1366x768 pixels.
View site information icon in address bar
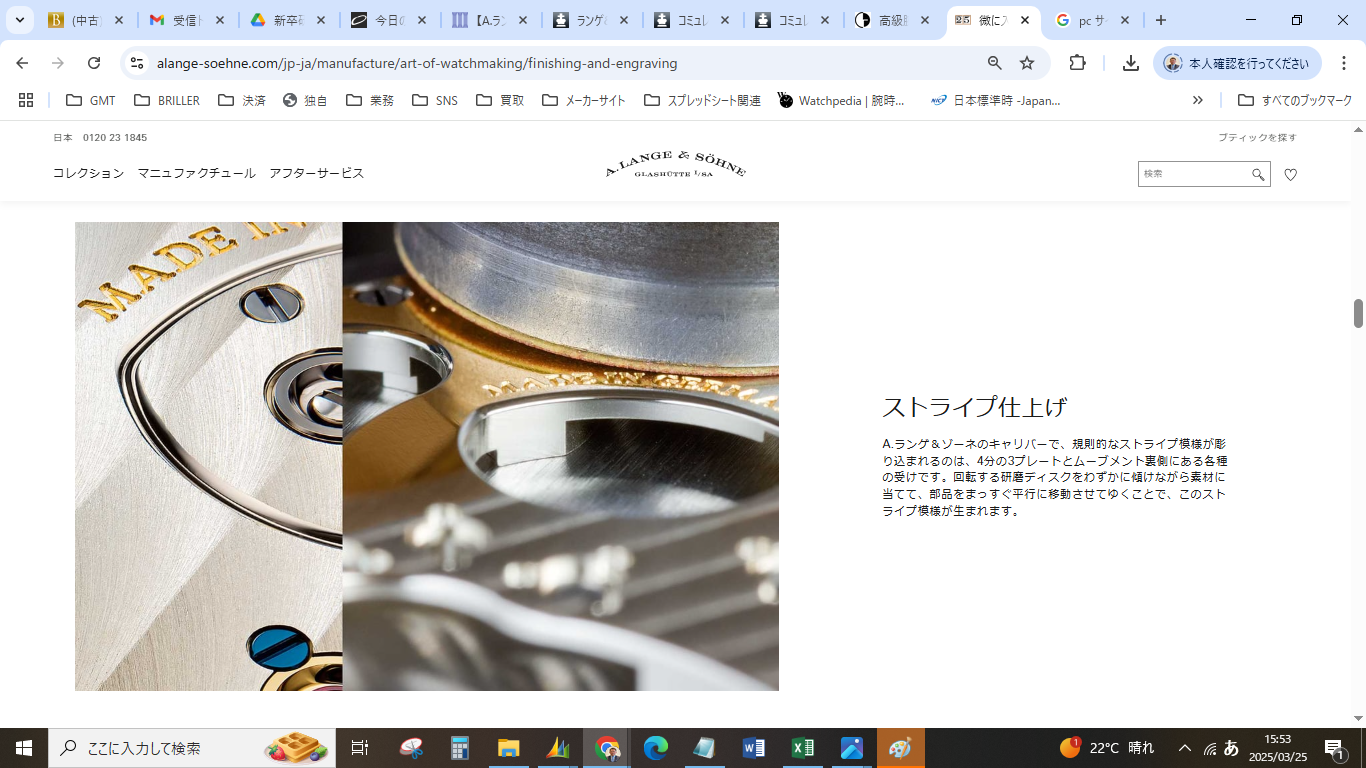(x=138, y=63)
